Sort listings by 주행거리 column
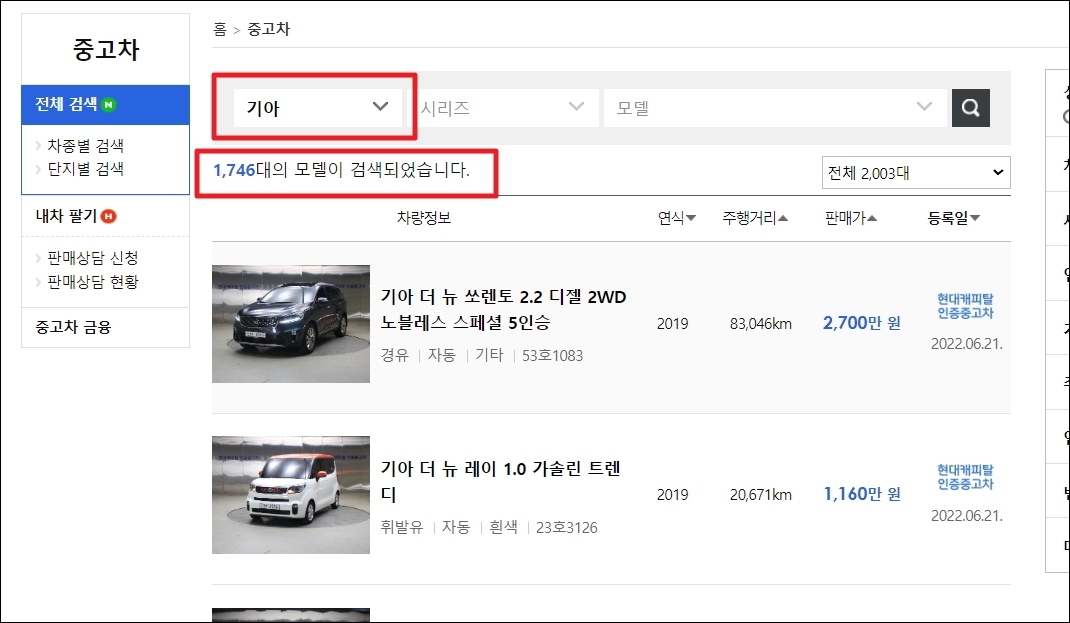This screenshot has height=623, width=1070. click(x=755, y=218)
